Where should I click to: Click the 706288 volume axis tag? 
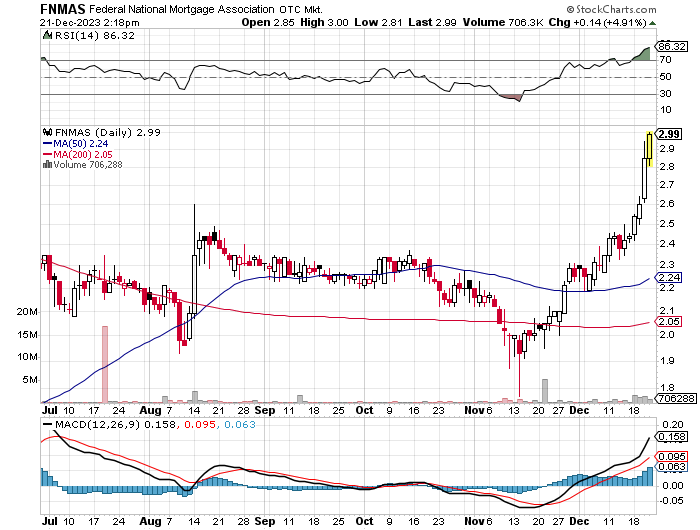tap(676, 398)
